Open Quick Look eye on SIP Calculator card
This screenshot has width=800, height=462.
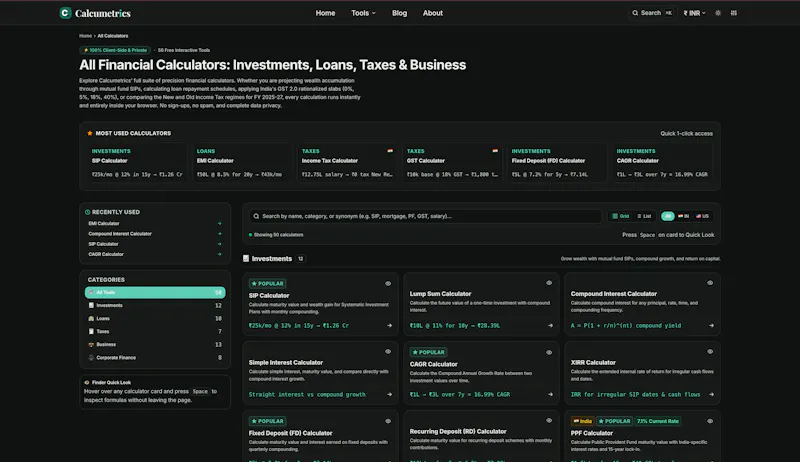click(388, 284)
